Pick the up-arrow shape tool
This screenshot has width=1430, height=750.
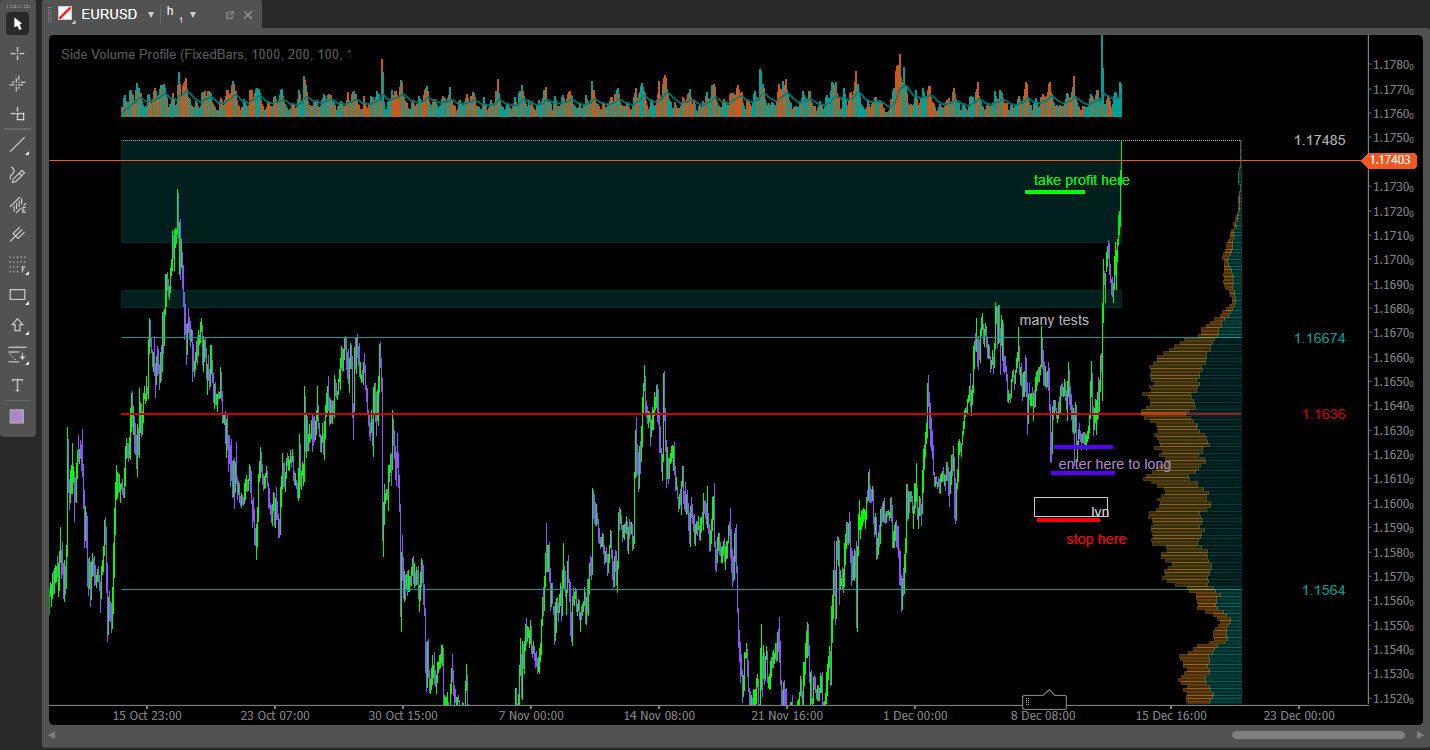click(17, 325)
